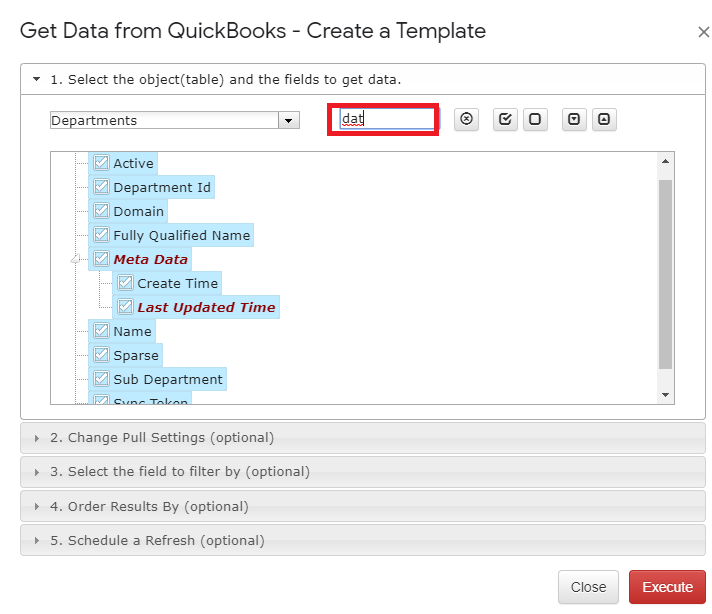Click the check all fields icon
Image resolution: width=712 pixels, height=614 pixels.
505,119
